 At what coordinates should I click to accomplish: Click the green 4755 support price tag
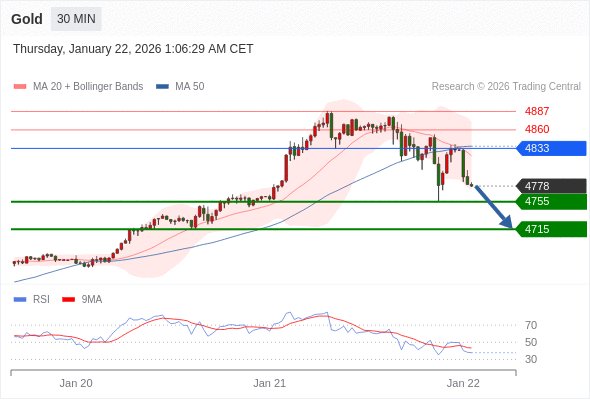[x=551, y=202]
